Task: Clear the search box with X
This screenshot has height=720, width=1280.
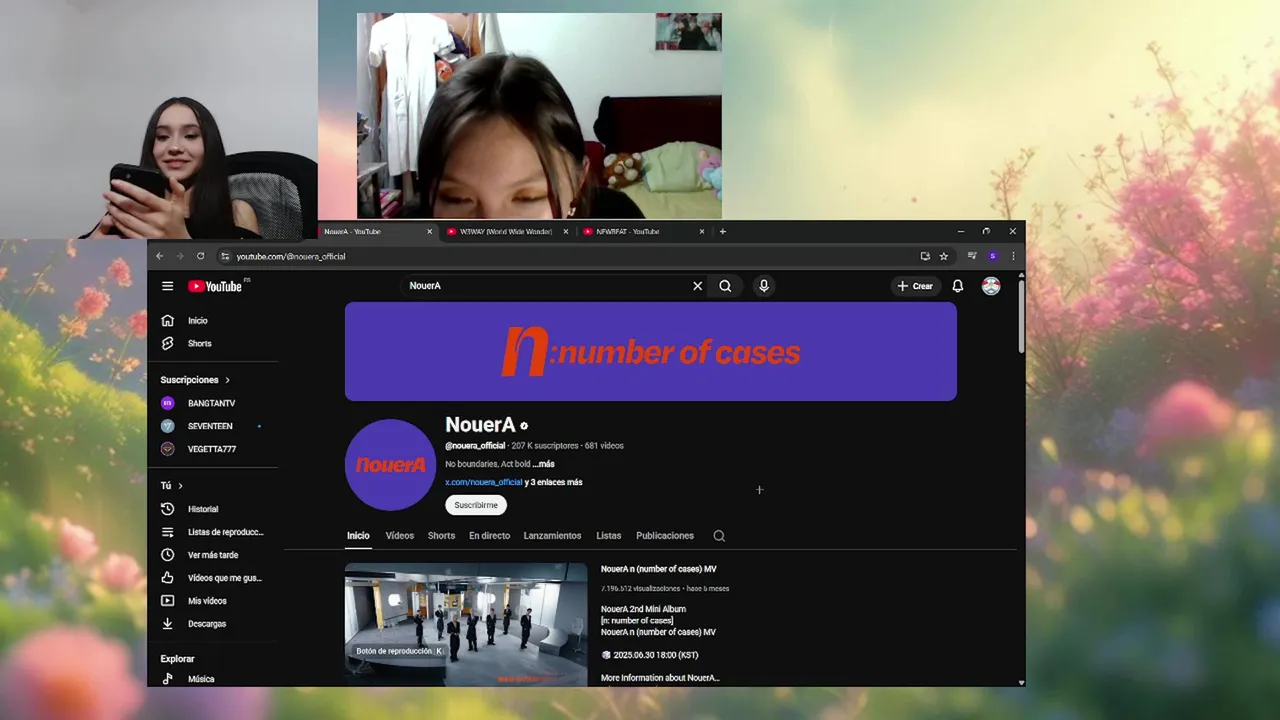Action: [698, 286]
